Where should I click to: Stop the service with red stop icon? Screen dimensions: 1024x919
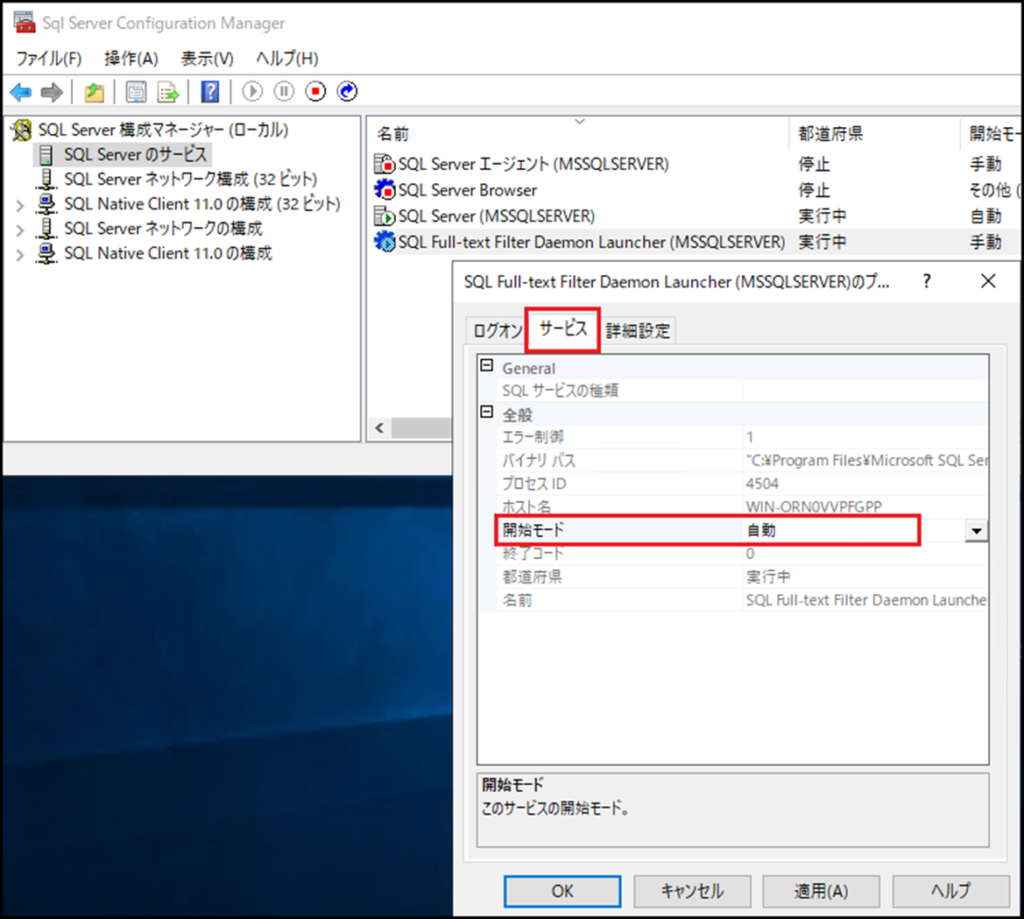(x=315, y=91)
